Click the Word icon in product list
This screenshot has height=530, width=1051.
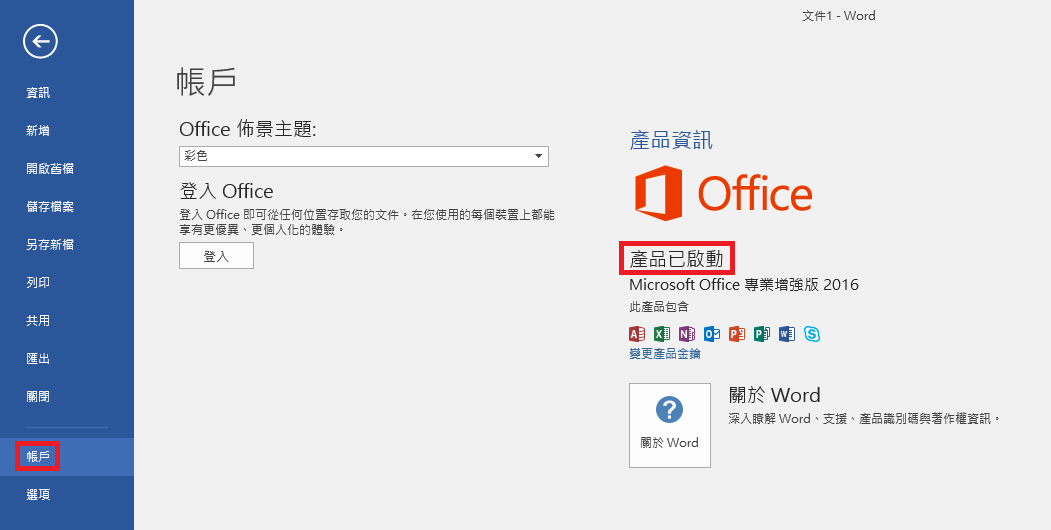pos(787,334)
